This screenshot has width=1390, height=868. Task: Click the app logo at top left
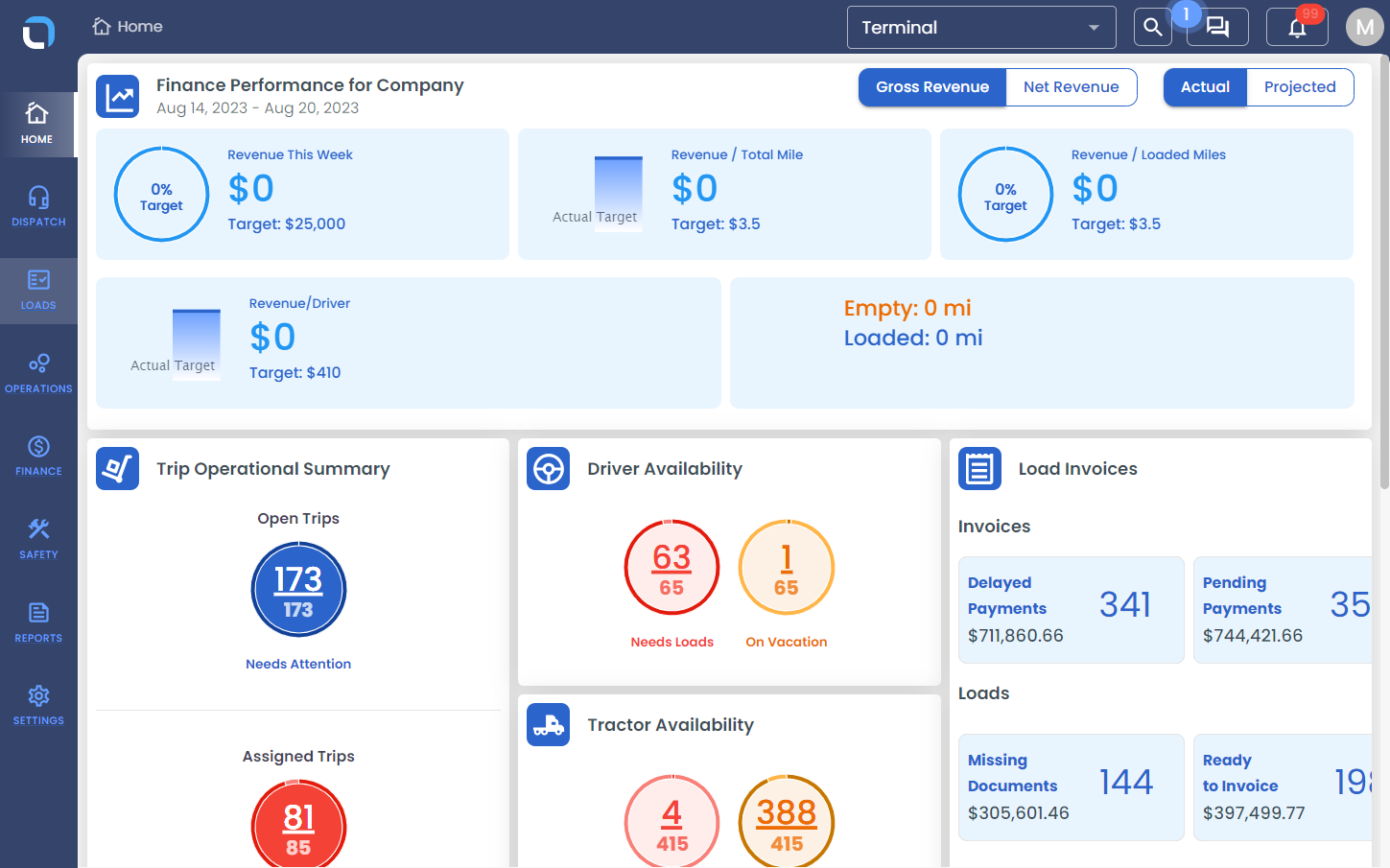pos(38,32)
